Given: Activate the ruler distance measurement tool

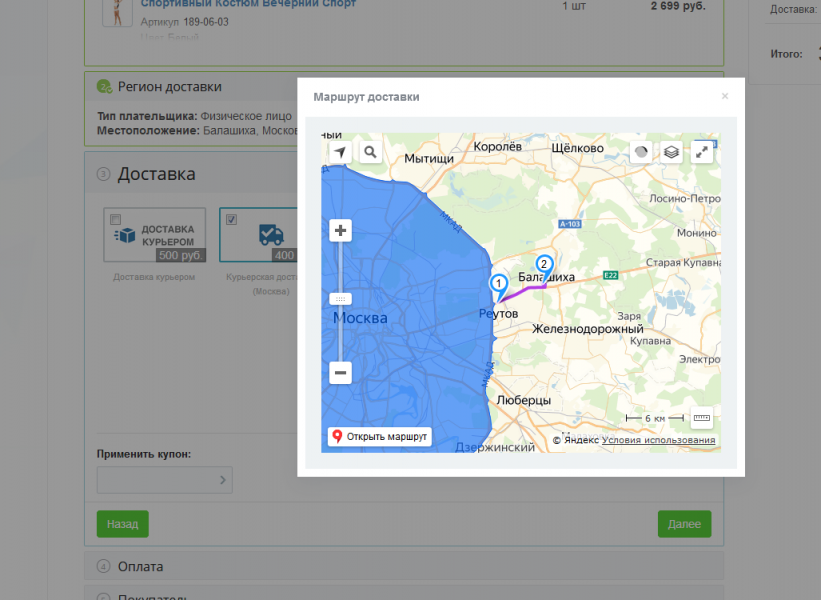Looking at the screenshot, I should click(x=702, y=418).
